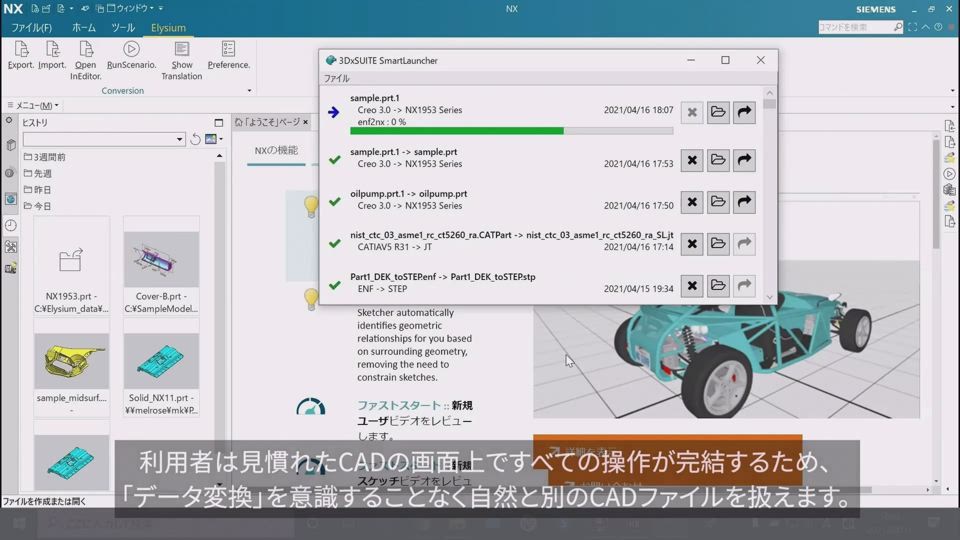Open ファイル menu in SmartLauncher window
This screenshot has width=960, height=540.
[x=336, y=78]
